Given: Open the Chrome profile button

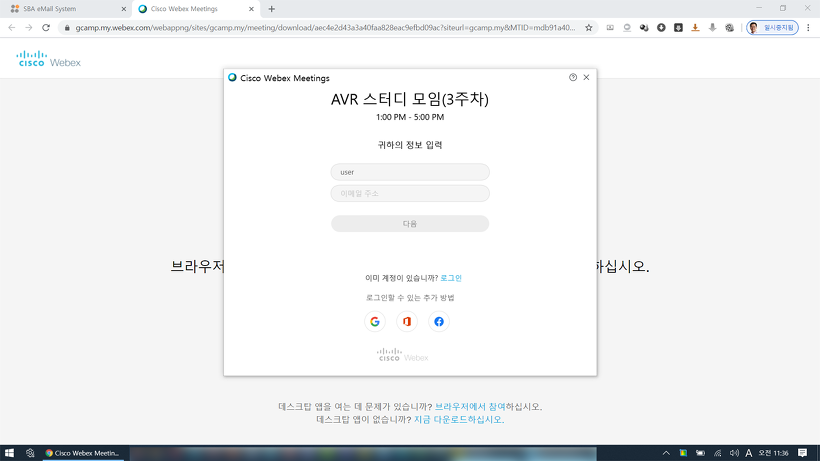Looking at the screenshot, I should pos(772,28).
